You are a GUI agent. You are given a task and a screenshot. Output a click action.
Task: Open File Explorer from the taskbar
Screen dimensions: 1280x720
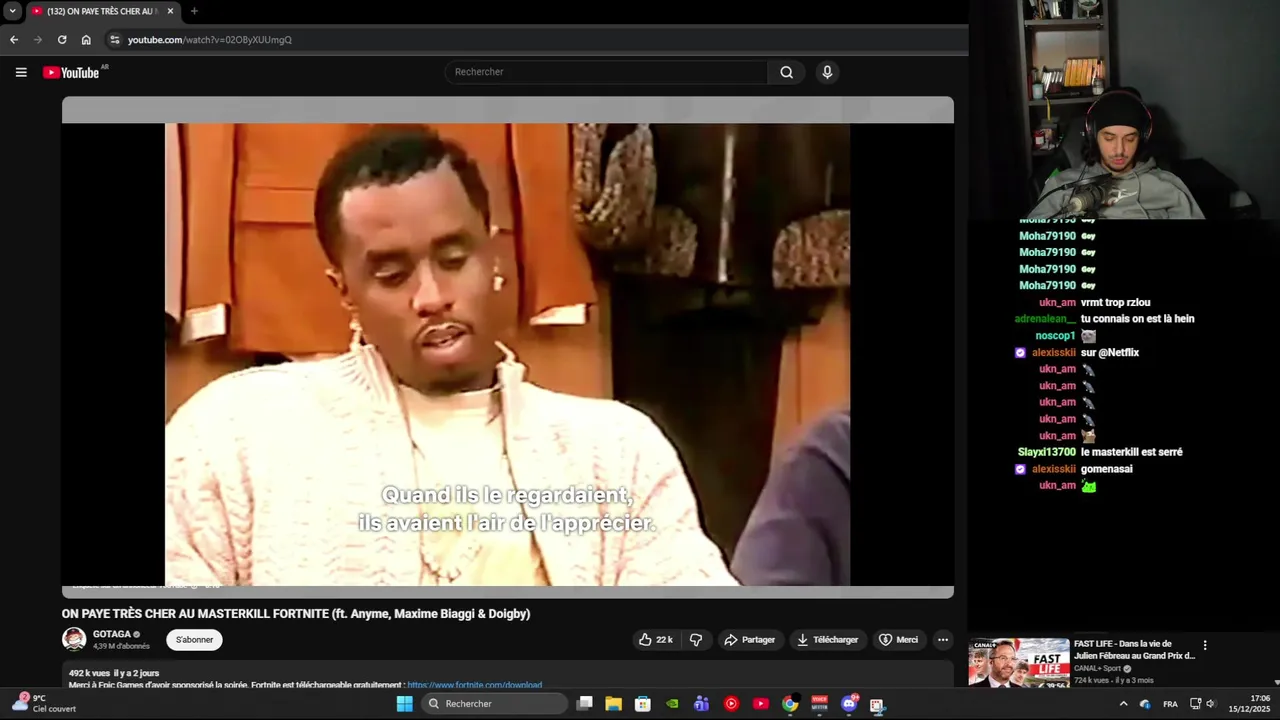click(614, 704)
